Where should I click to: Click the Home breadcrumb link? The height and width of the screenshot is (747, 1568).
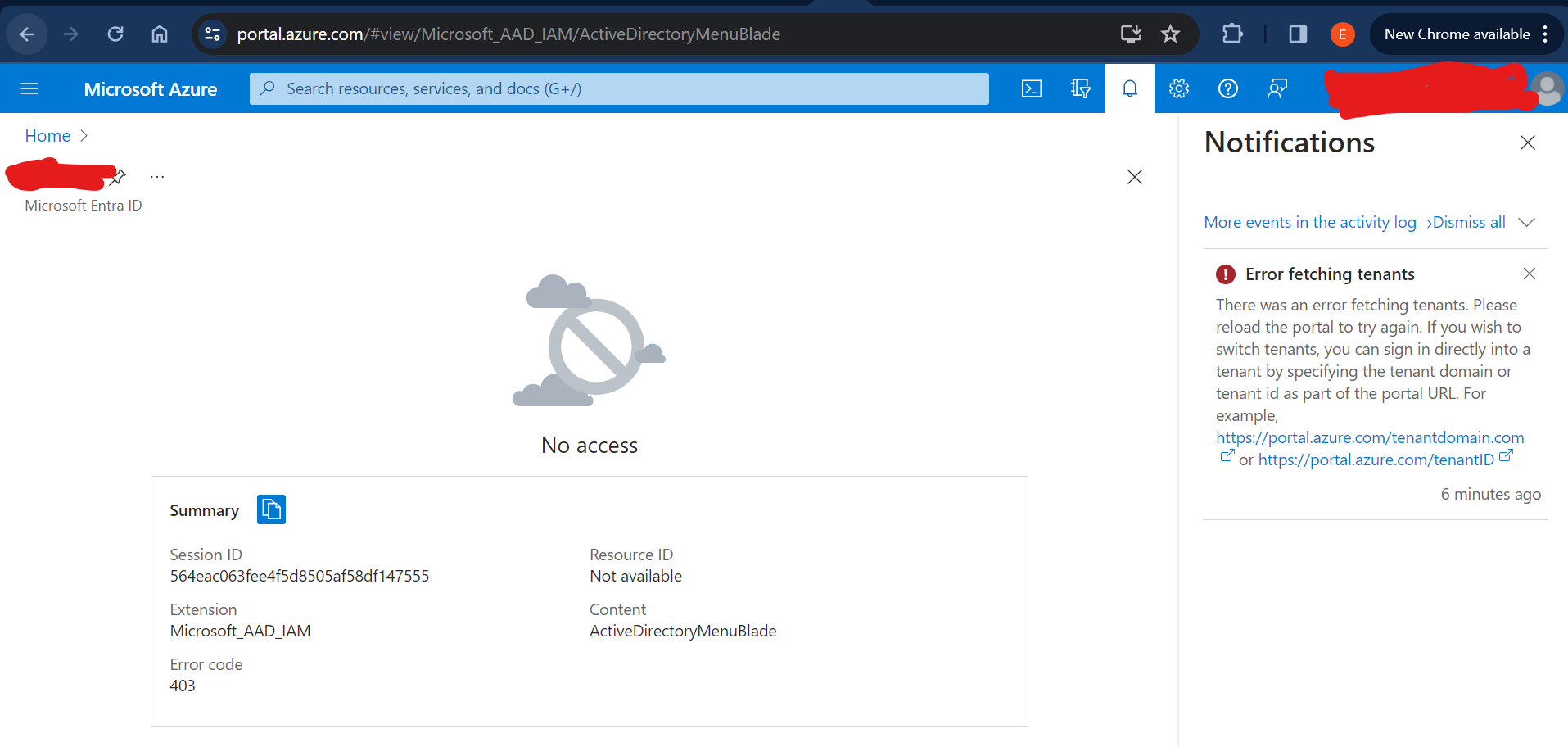47,136
